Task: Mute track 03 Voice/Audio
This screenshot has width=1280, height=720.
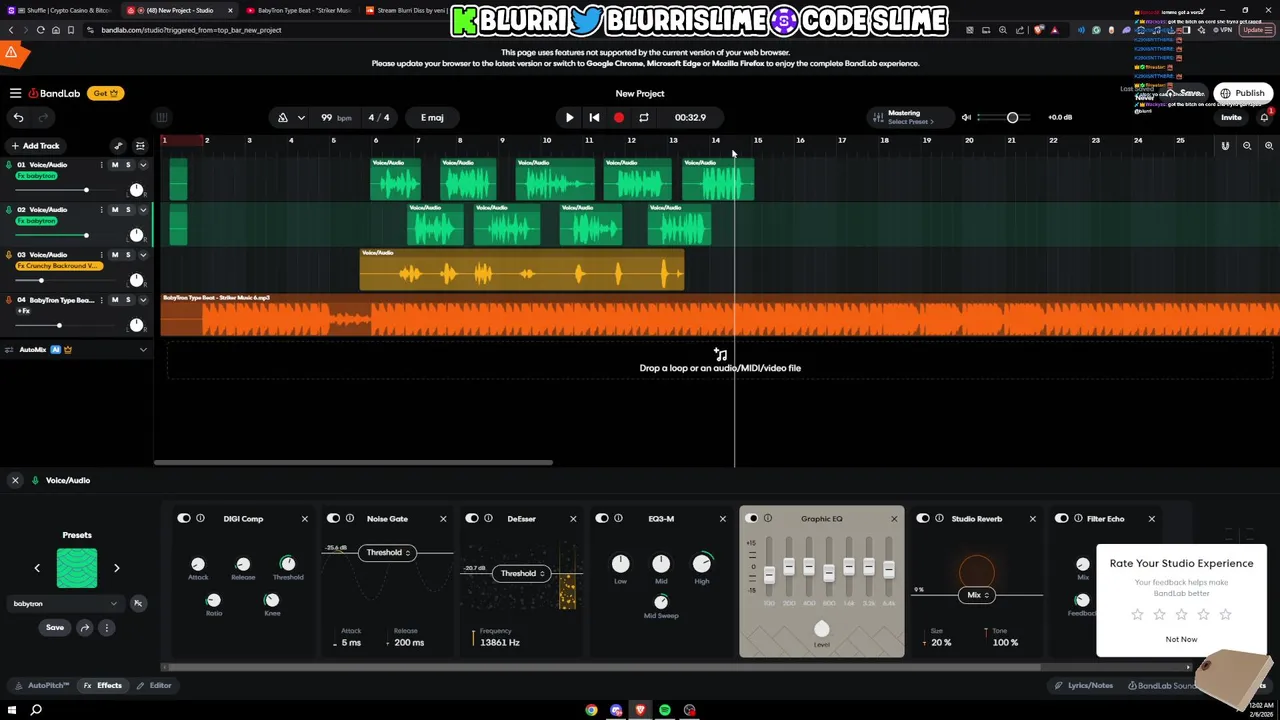Action: (115, 255)
